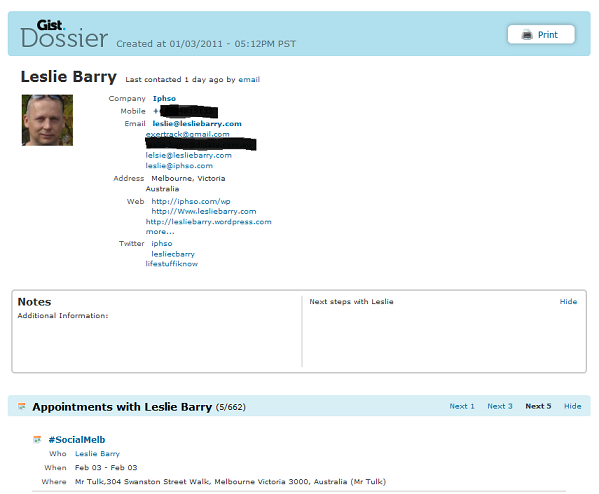
Task: Click exertrack@gmail.com email link
Action: click(188, 134)
